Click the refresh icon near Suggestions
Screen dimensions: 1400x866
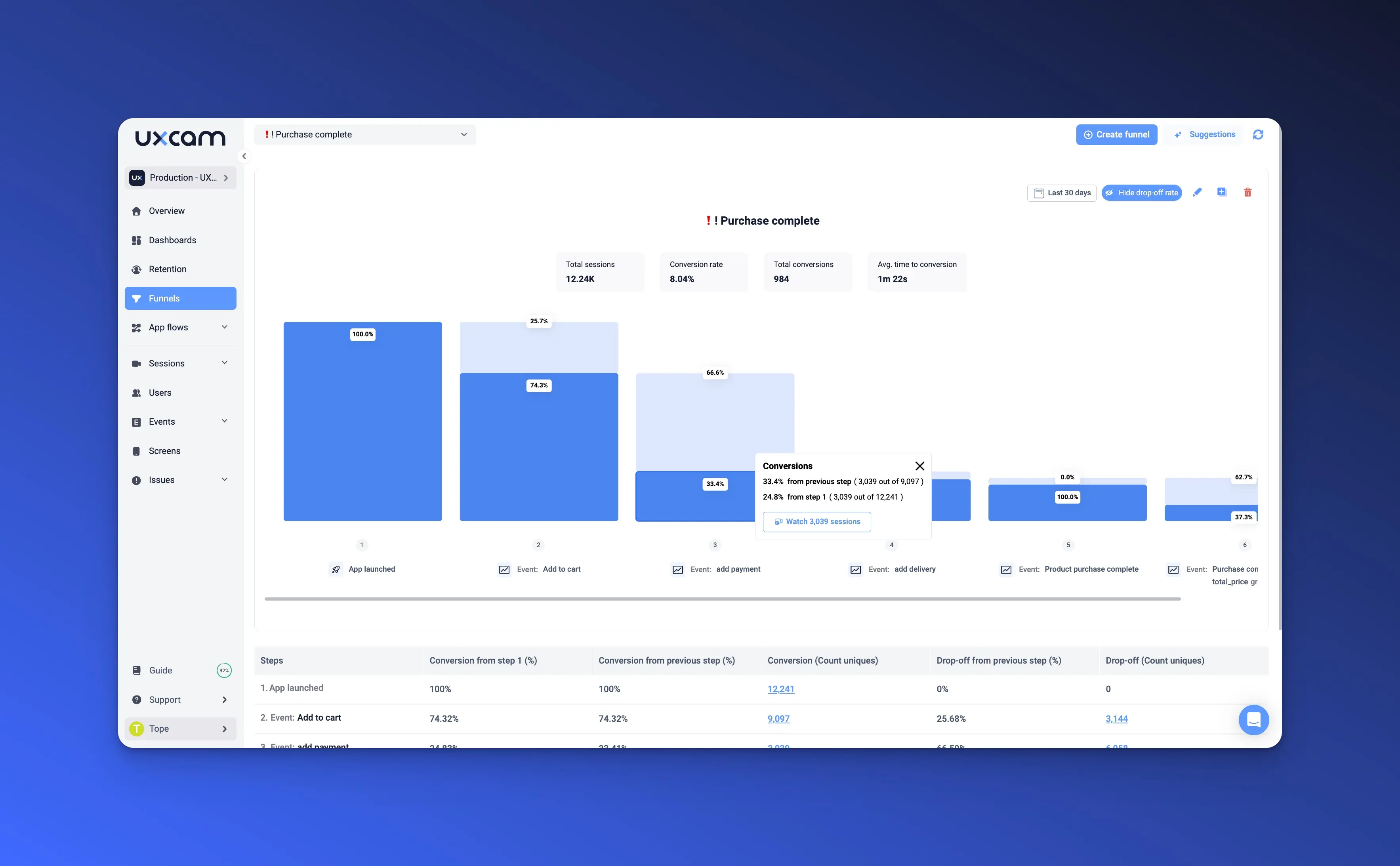pos(1257,135)
